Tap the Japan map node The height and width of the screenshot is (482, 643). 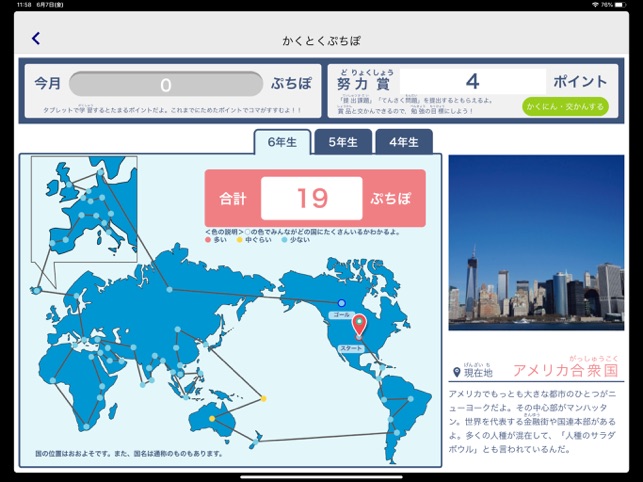pos(205,345)
